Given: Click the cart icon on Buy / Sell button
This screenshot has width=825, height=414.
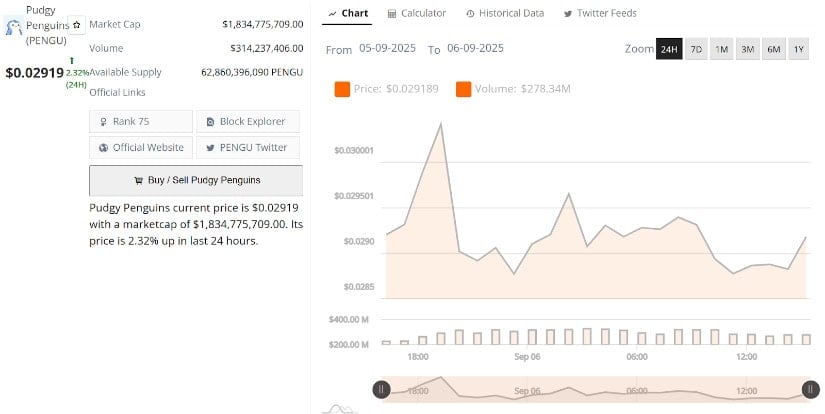Looking at the screenshot, I should point(138,181).
